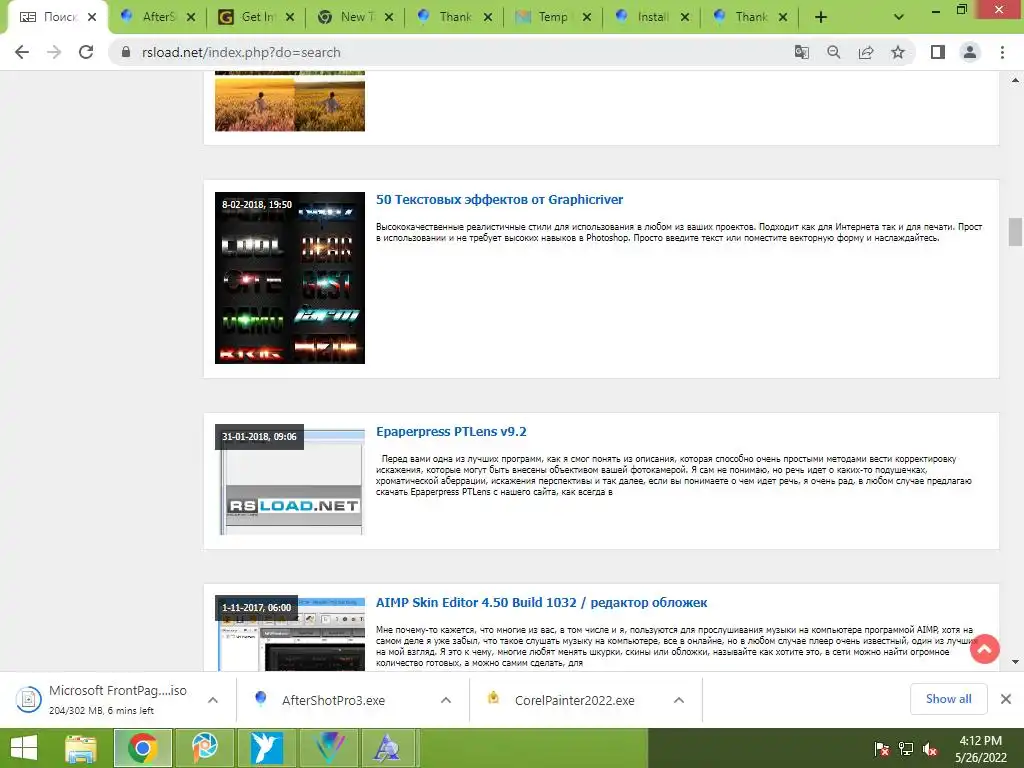This screenshot has height=768, width=1024.
Task: Close the Get In tab
Action: (x=290, y=17)
